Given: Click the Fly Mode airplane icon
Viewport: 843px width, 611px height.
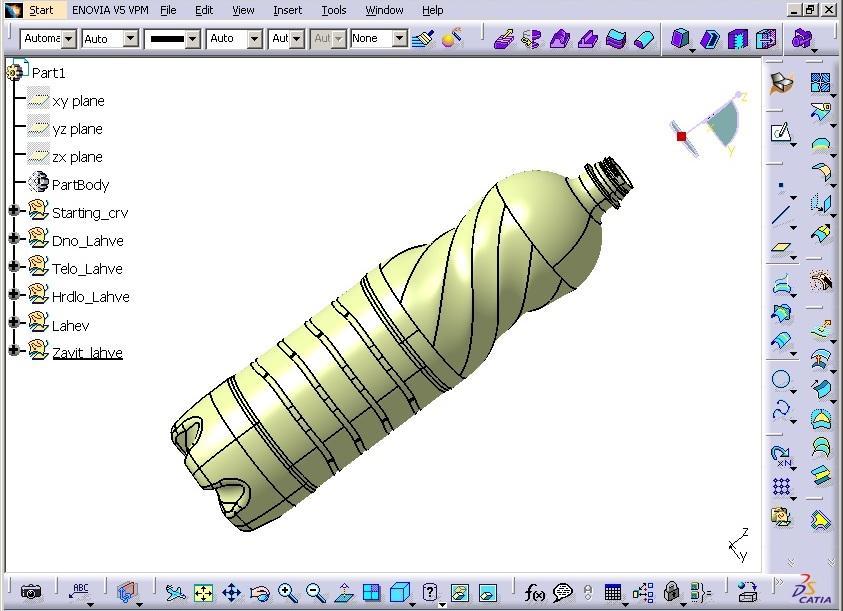Looking at the screenshot, I should [175, 593].
